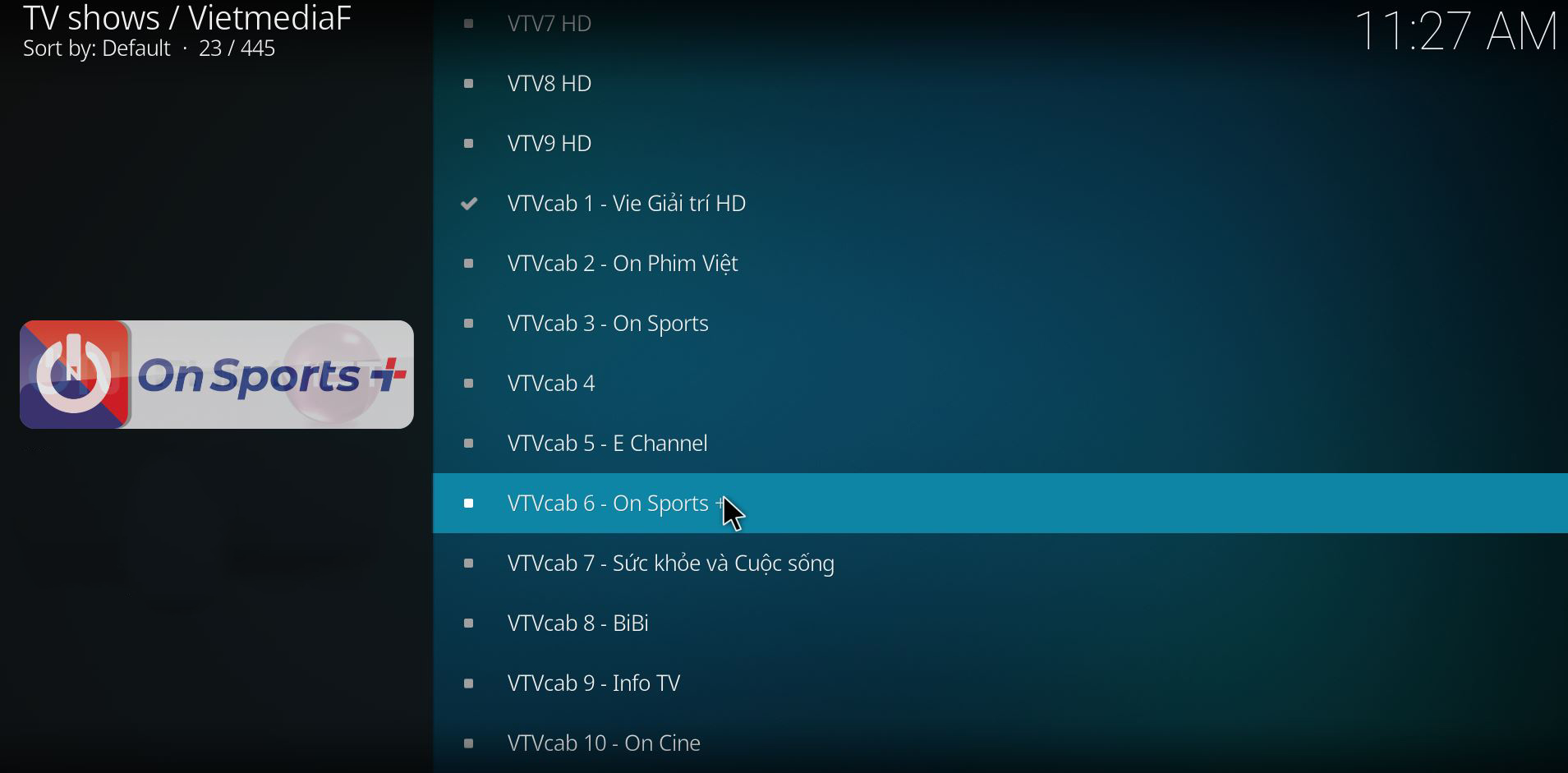Click the watched checkmark beside VTVcab 1

(x=469, y=204)
